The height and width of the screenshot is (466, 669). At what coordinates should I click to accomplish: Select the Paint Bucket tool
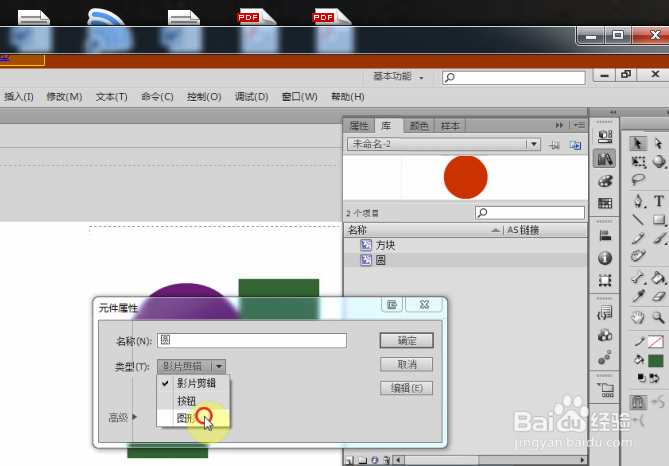coord(658,278)
